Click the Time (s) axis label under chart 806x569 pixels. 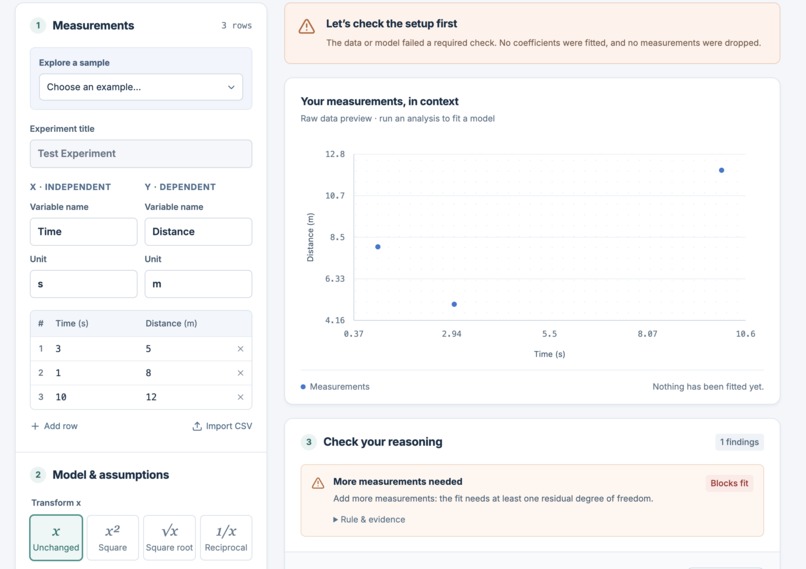[549, 354]
